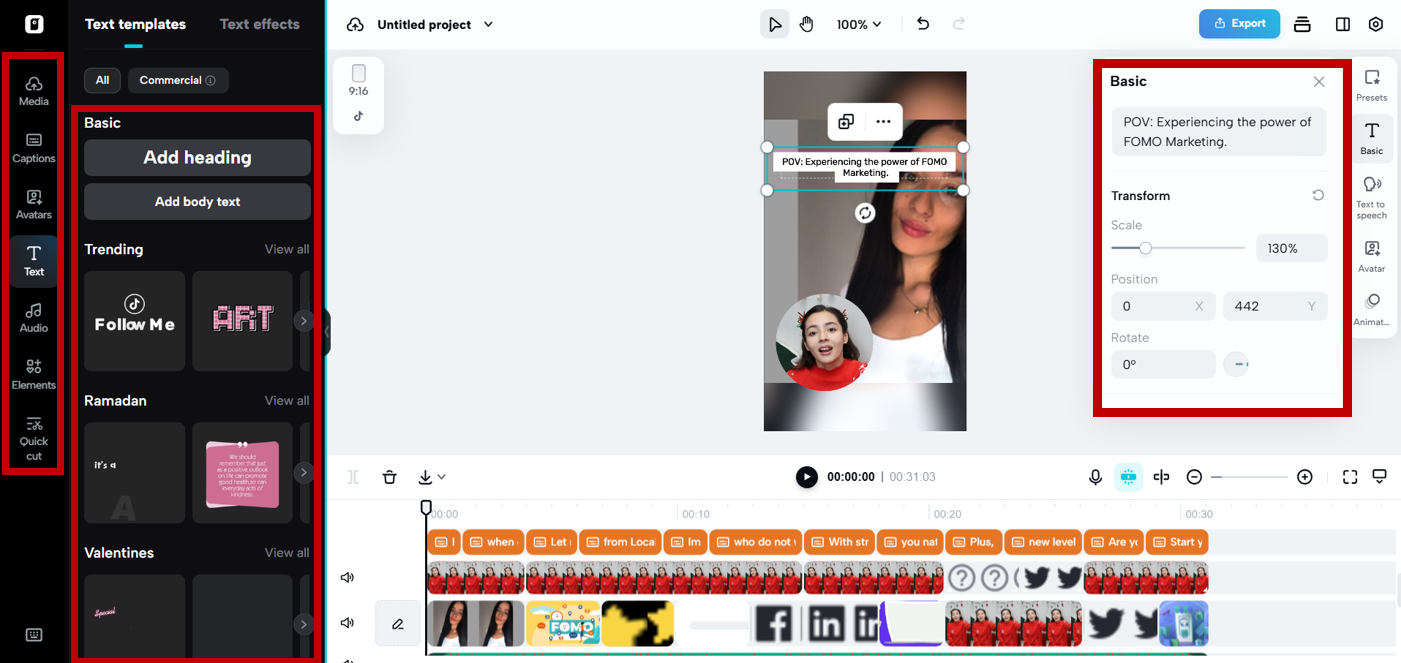Screen dimensions: 1401x663
Task: Open the zoom level 100% dropdown
Action: pos(858,24)
